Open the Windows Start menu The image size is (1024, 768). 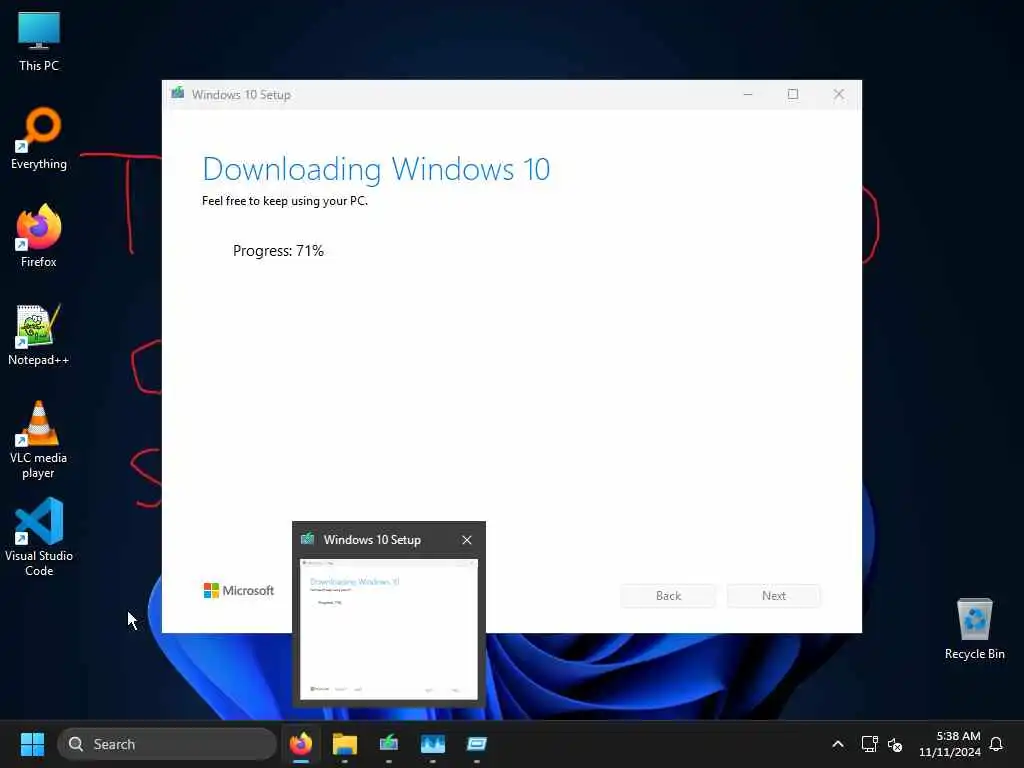pos(32,744)
